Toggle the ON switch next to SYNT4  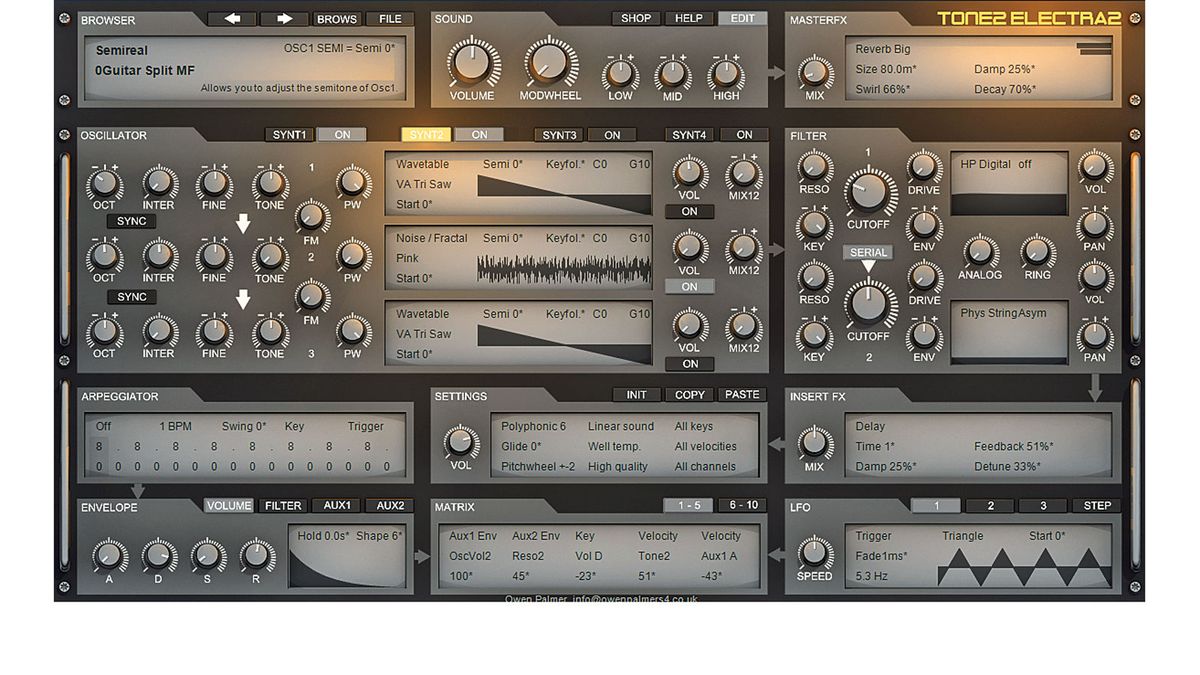pos(744,135)
